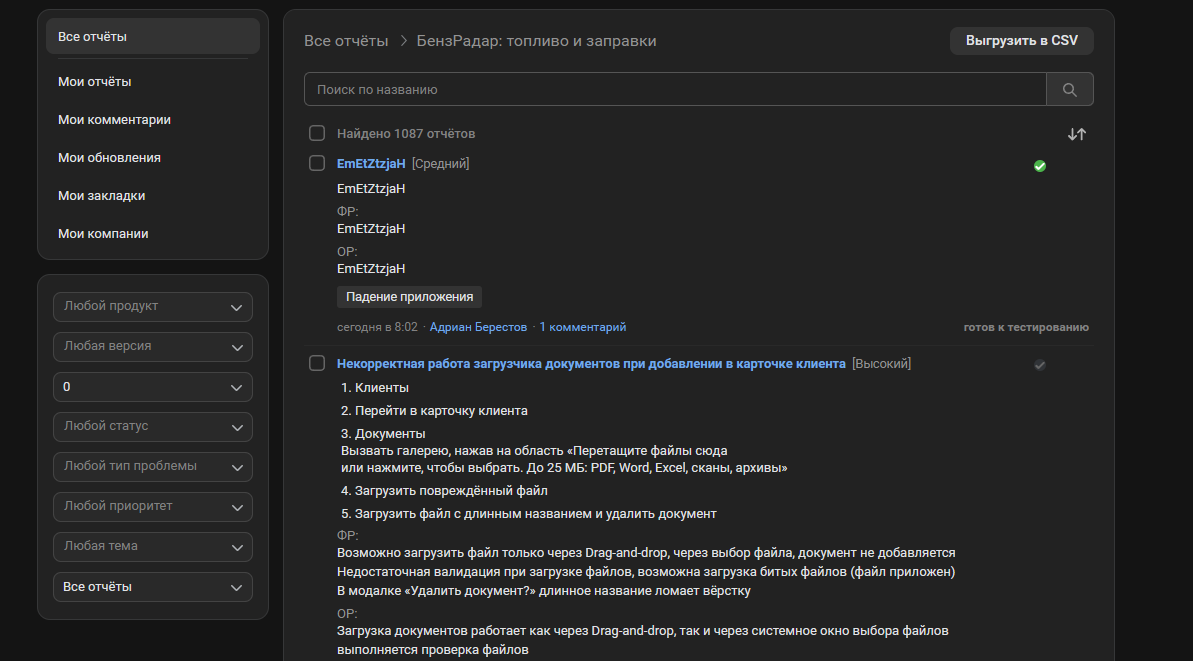
Task: Open the Адриан Берестов author link
Action: (x=479, y=327)
